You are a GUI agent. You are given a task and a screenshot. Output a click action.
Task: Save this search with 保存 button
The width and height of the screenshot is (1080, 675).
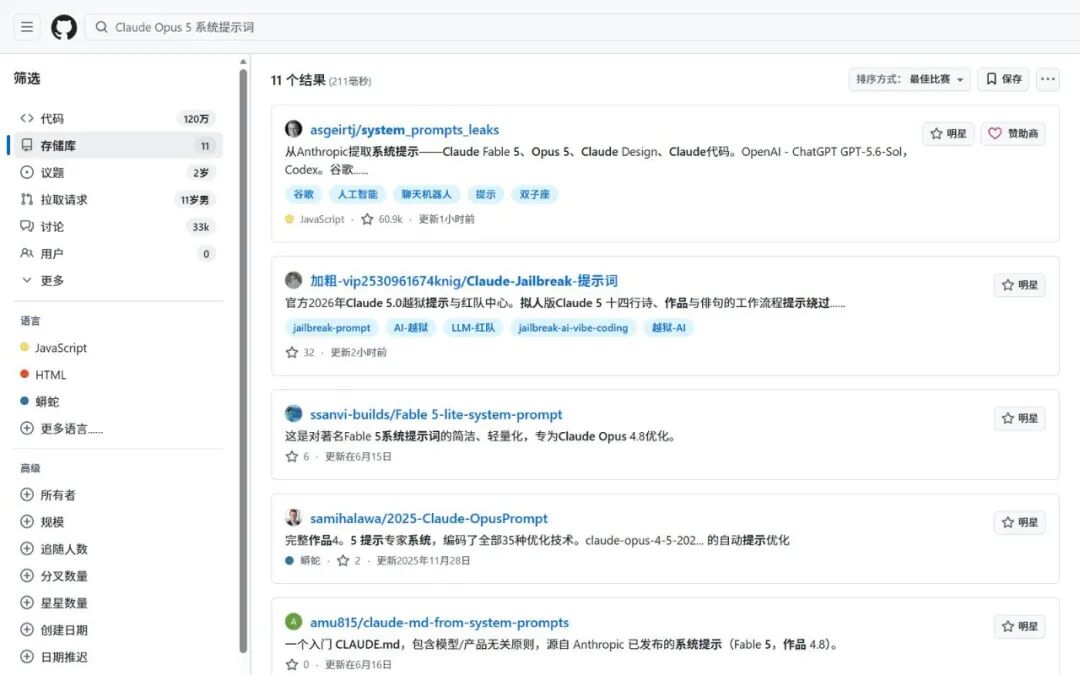(1003, 79)
